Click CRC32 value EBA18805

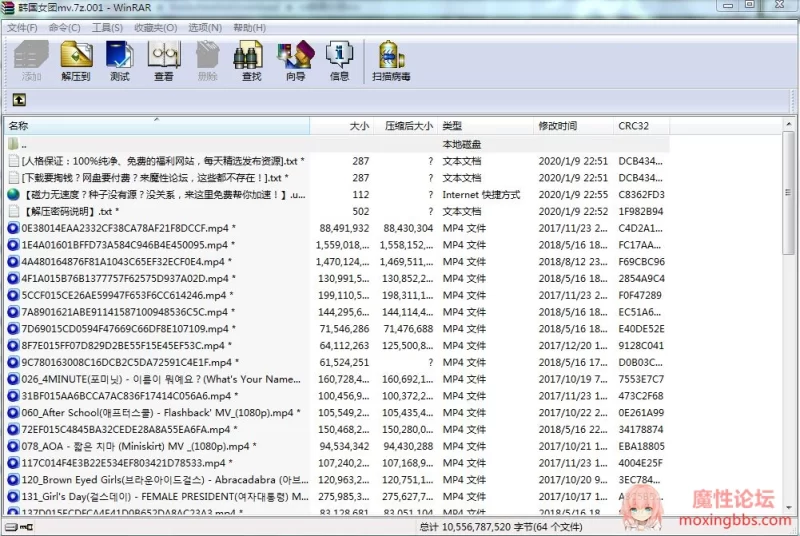coord(641,446)
